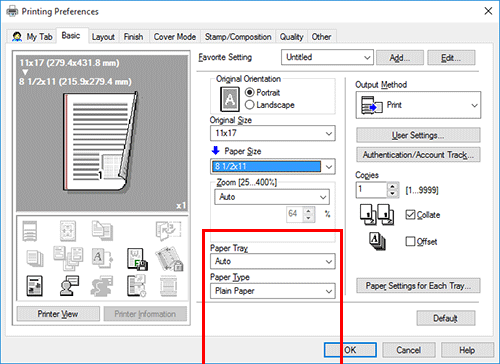Select the Portrait orientation radio button
The height and width of the screenshot is (364, 500).
250,92
